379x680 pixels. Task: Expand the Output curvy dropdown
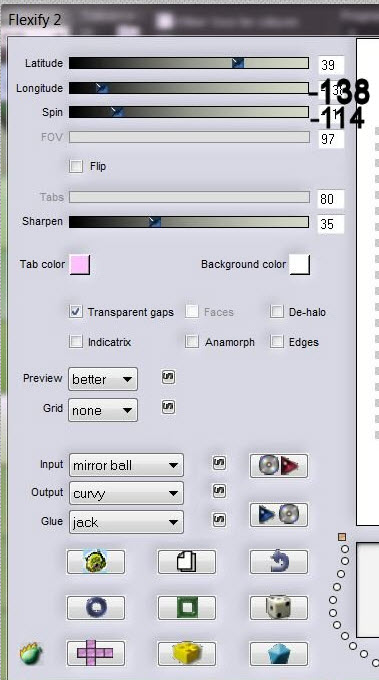126,493
